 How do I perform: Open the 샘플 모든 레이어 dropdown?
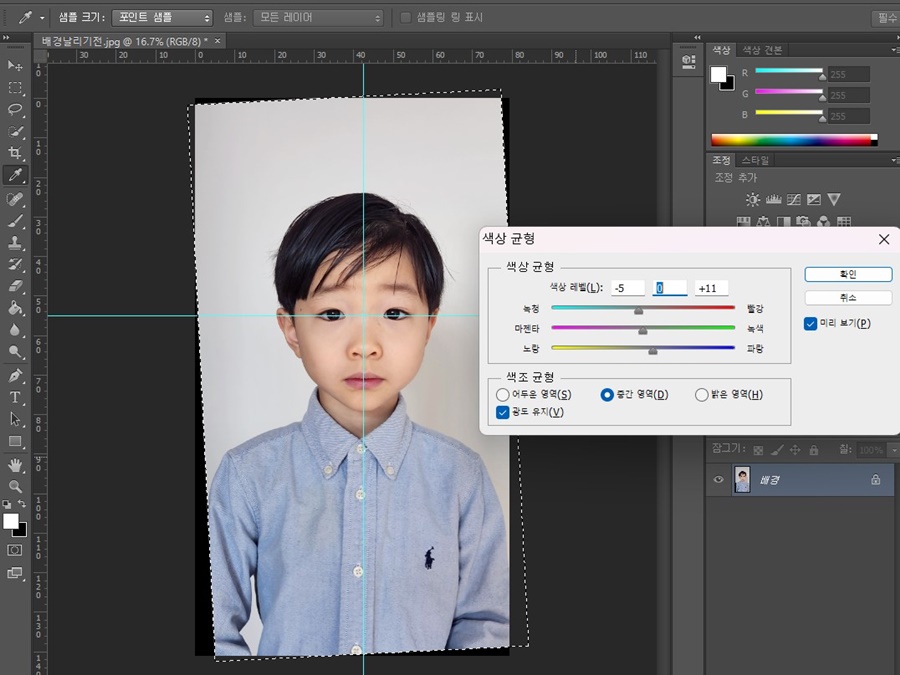[x=318, y=18]
